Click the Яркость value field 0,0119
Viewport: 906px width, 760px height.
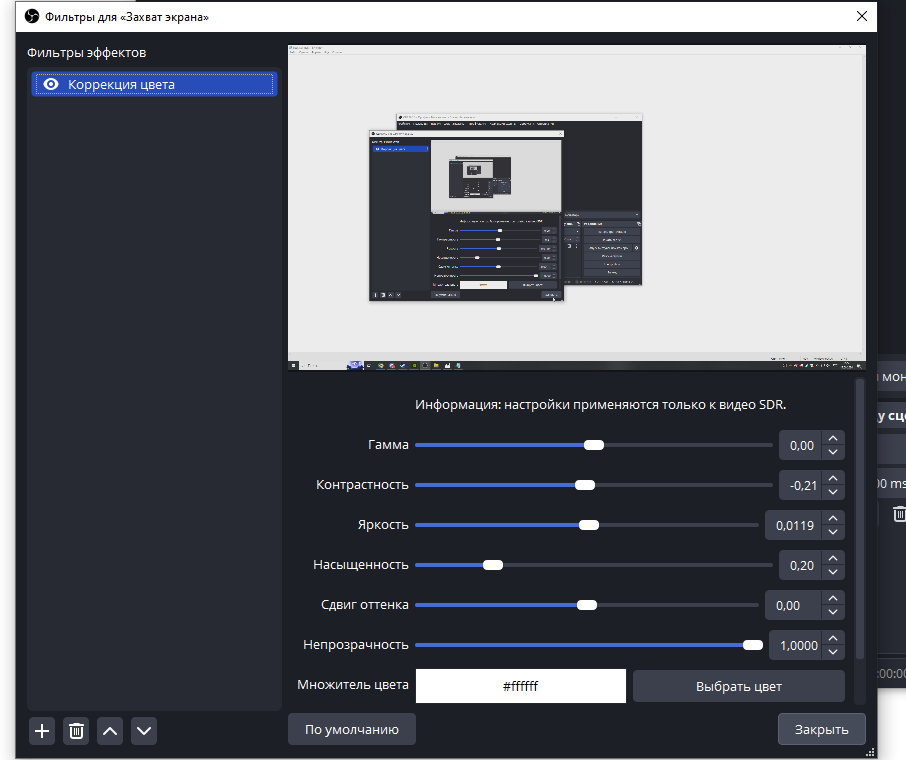[x=794, y=525]
